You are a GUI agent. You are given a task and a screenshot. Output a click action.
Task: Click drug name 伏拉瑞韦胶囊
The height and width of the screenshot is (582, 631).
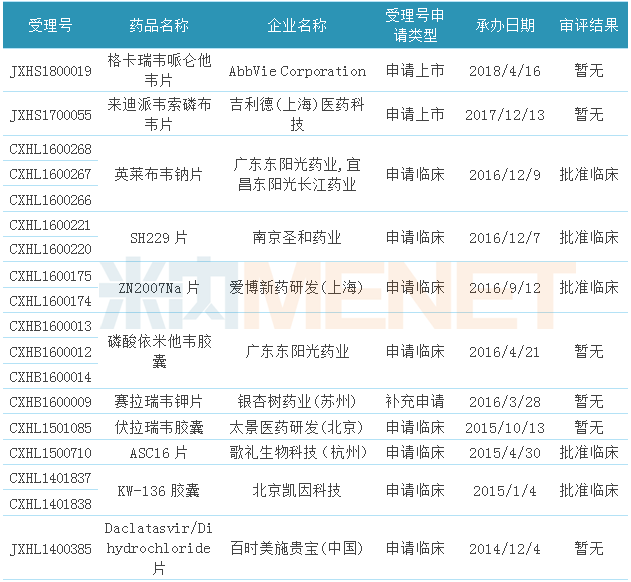159,427
